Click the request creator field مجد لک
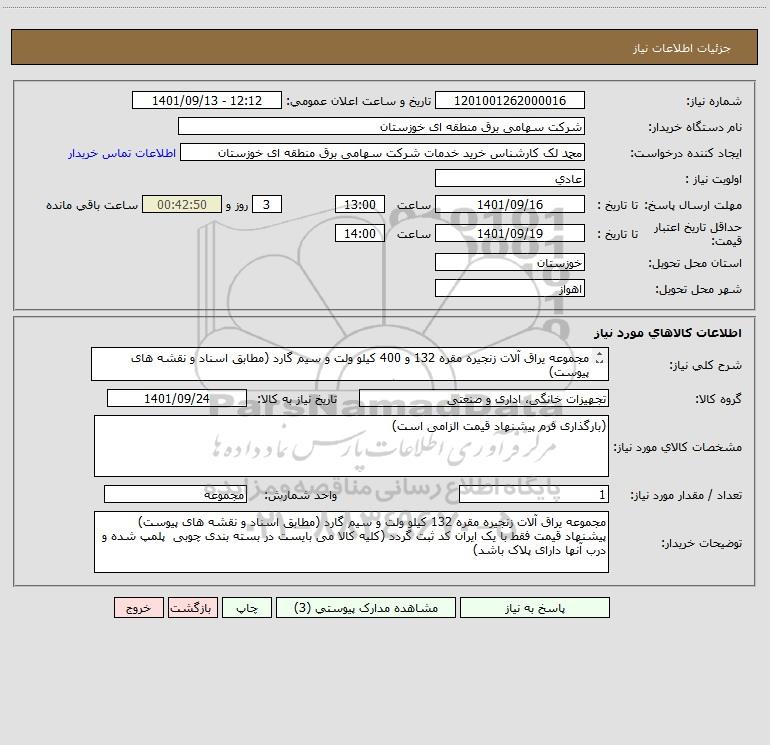770x745 pixels. [383, 152]
